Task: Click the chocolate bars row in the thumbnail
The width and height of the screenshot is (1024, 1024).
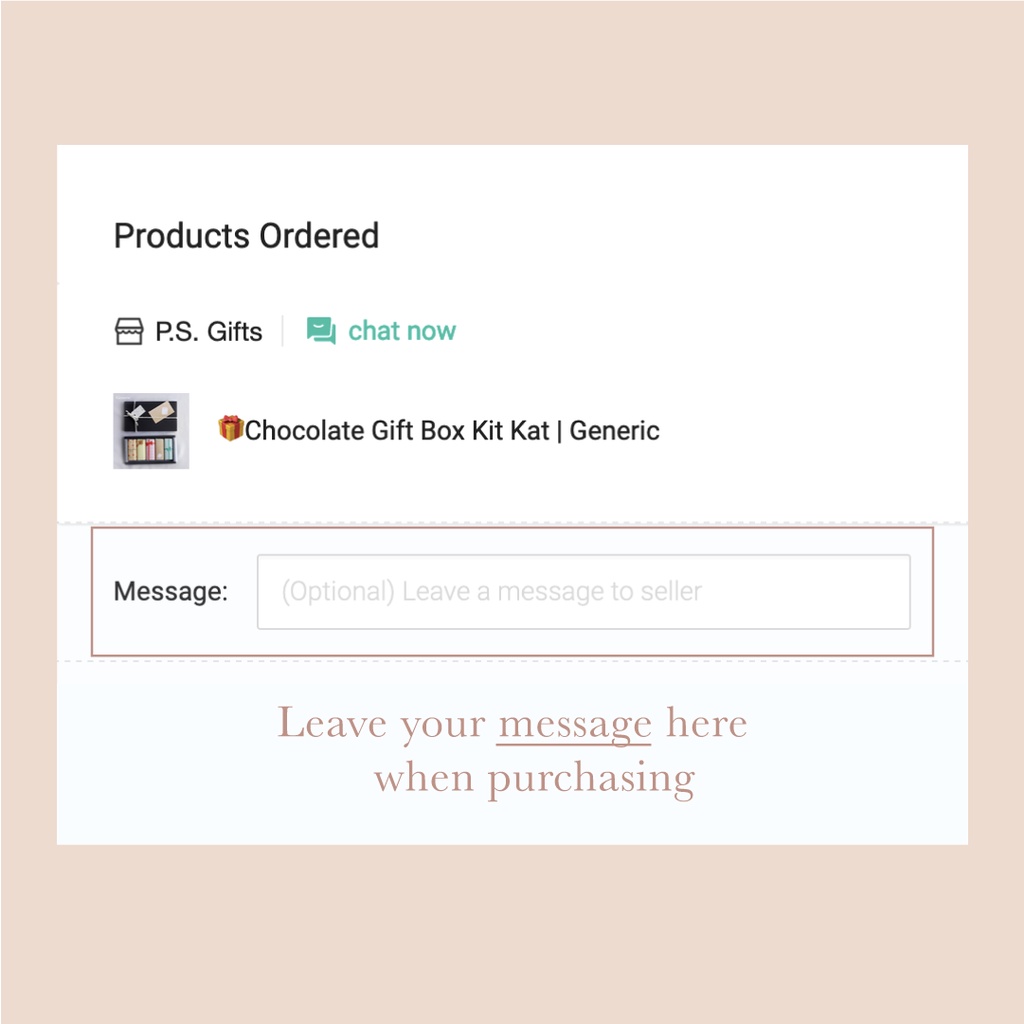Action: (x=151, y=450)
